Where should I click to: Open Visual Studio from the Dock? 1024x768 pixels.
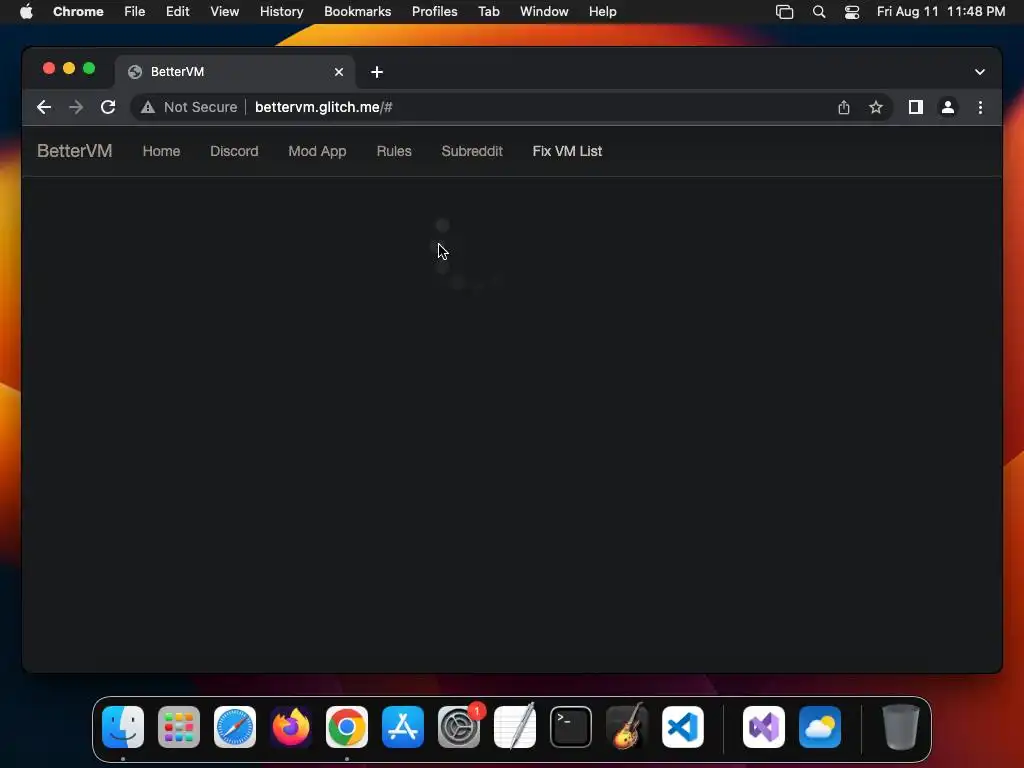(764, 727)
